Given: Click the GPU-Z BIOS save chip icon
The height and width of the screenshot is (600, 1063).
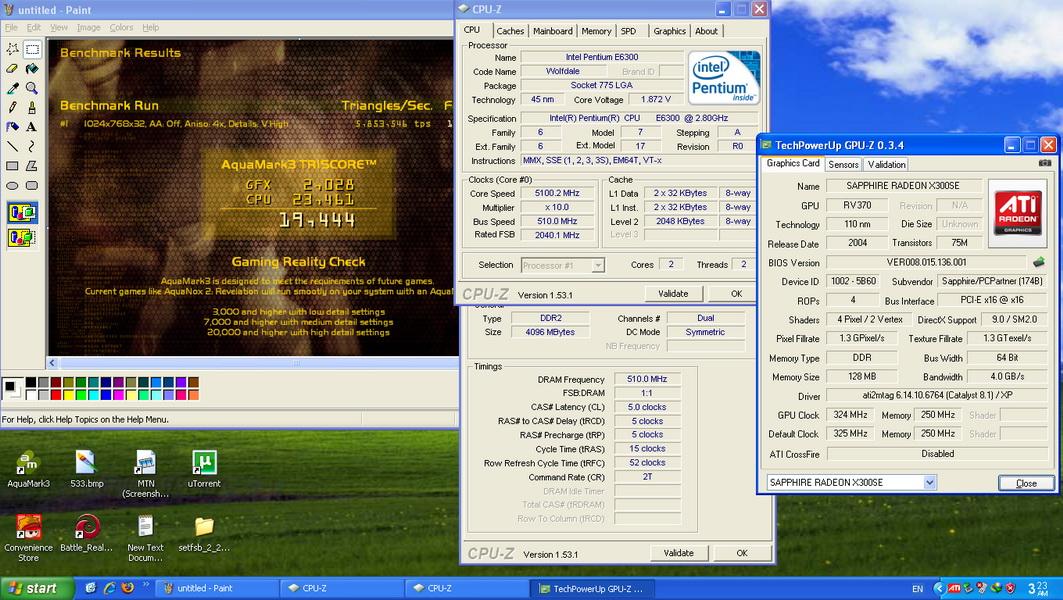Looking at the screenshot, I should tap(1039, 262).
